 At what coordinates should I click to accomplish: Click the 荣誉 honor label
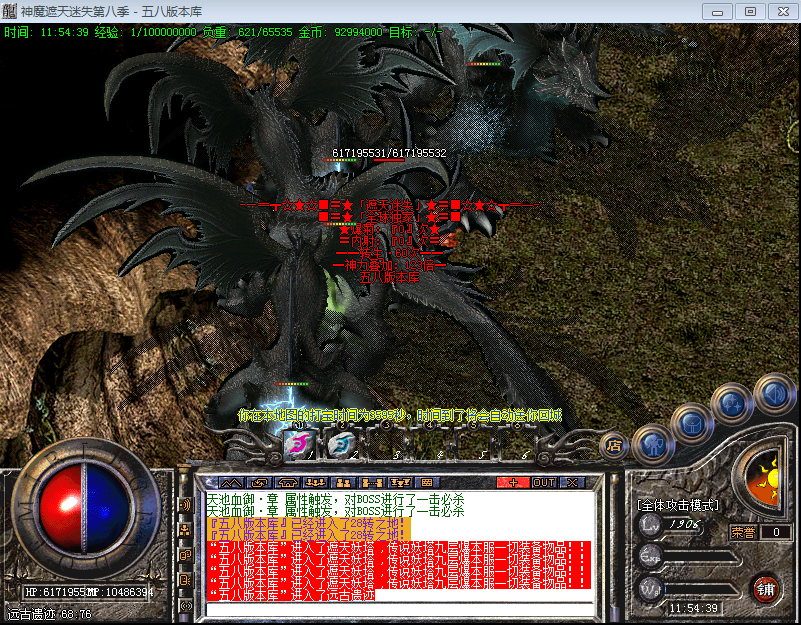click(x=743, y=533)
